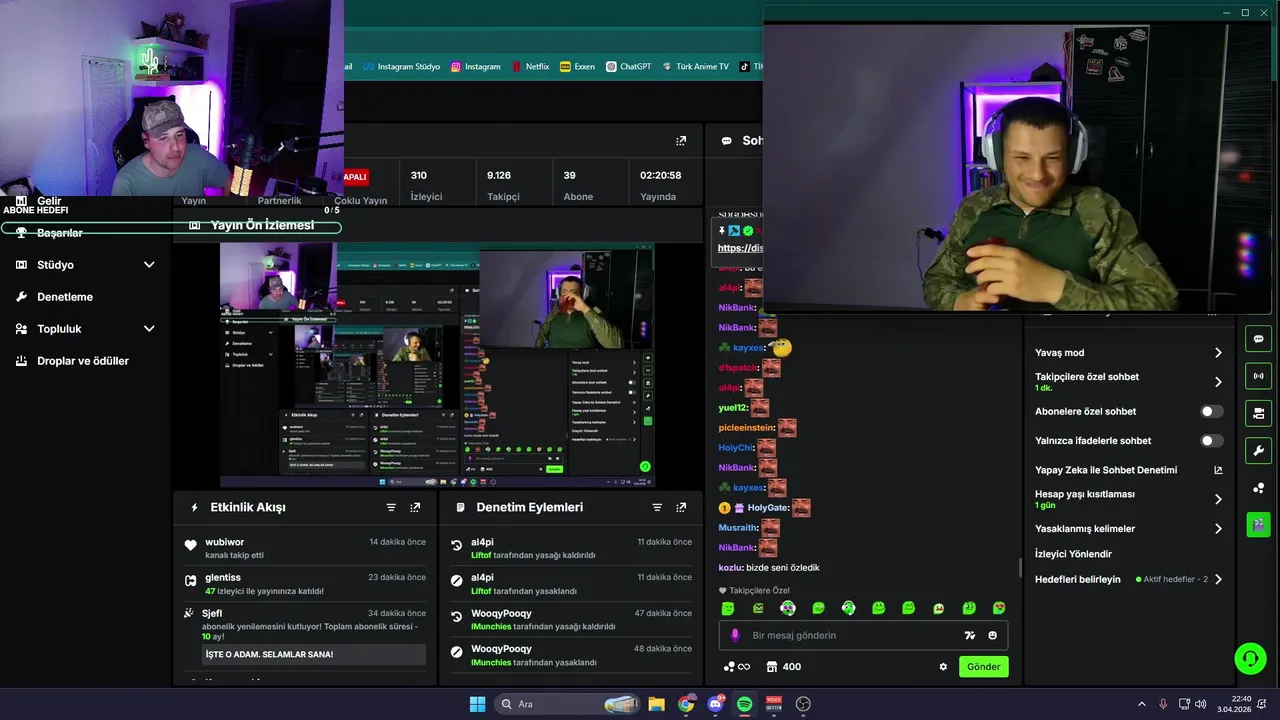Image resolution: width=1280 pixels, height=720 pixels.
Task: Select the glentiss raid event
Action: [305, 584]
